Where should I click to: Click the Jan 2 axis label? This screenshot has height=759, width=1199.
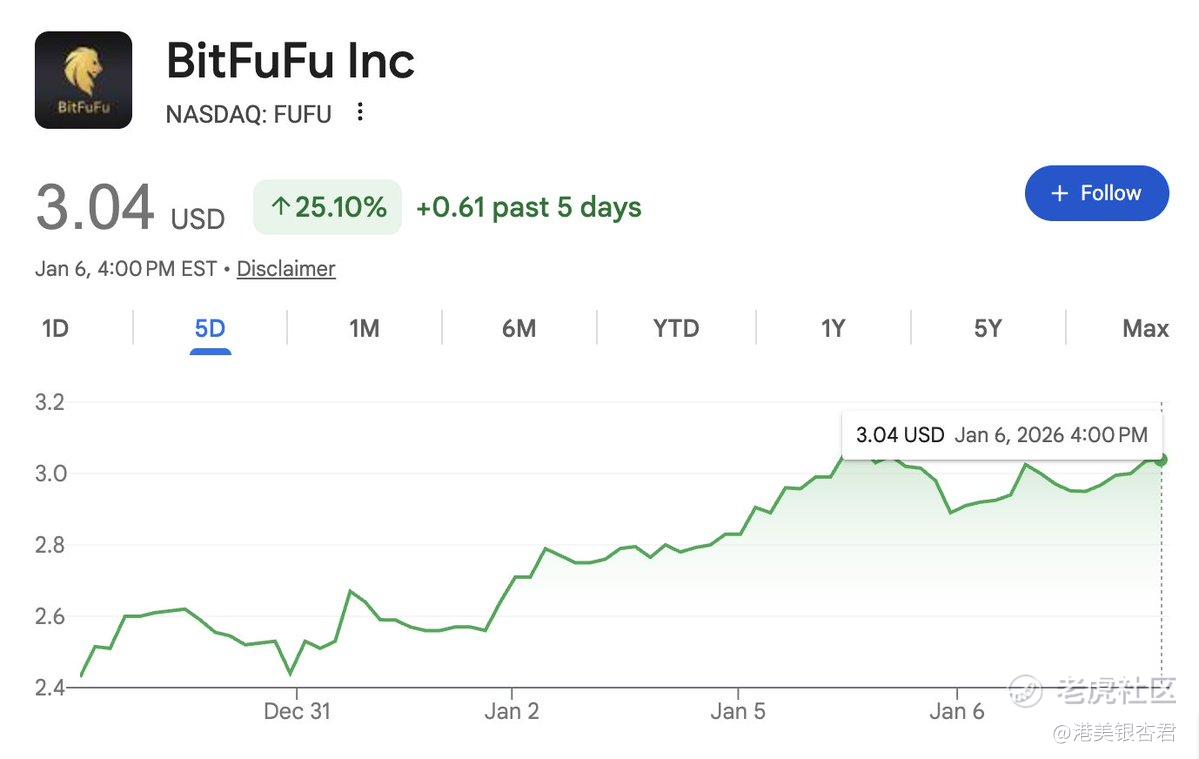[511, 711]
